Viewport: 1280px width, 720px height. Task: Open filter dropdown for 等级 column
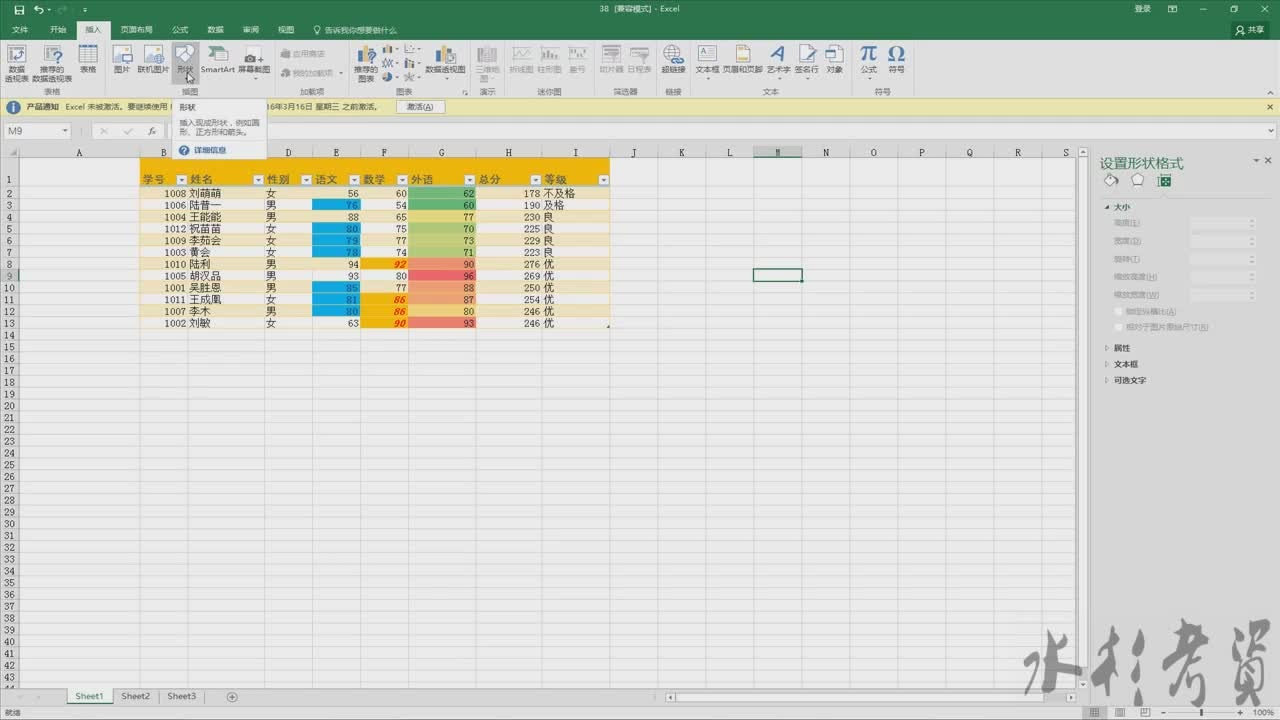pyautogui.click(x=603, y=180)
